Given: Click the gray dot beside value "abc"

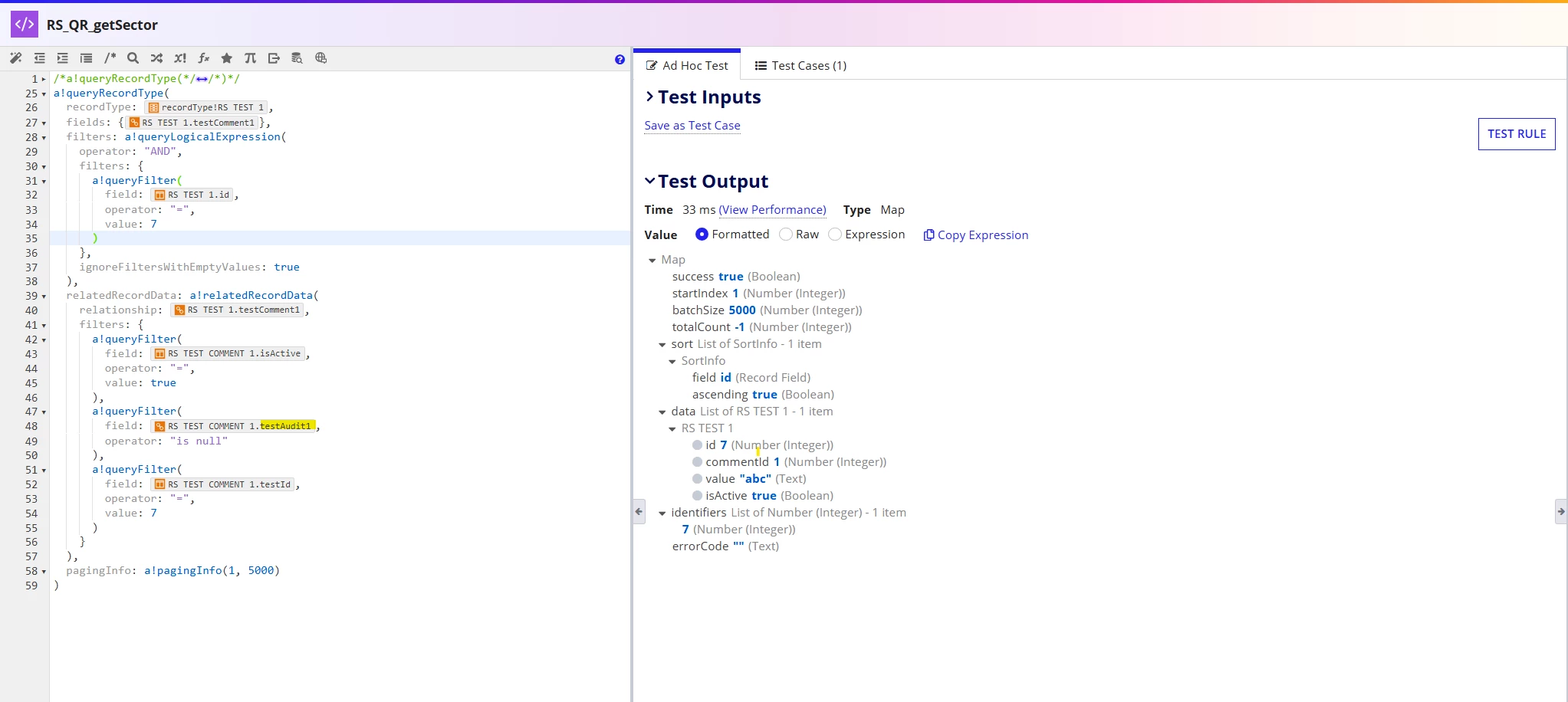Looking at the screenshot, I should (x=697, y=479).
